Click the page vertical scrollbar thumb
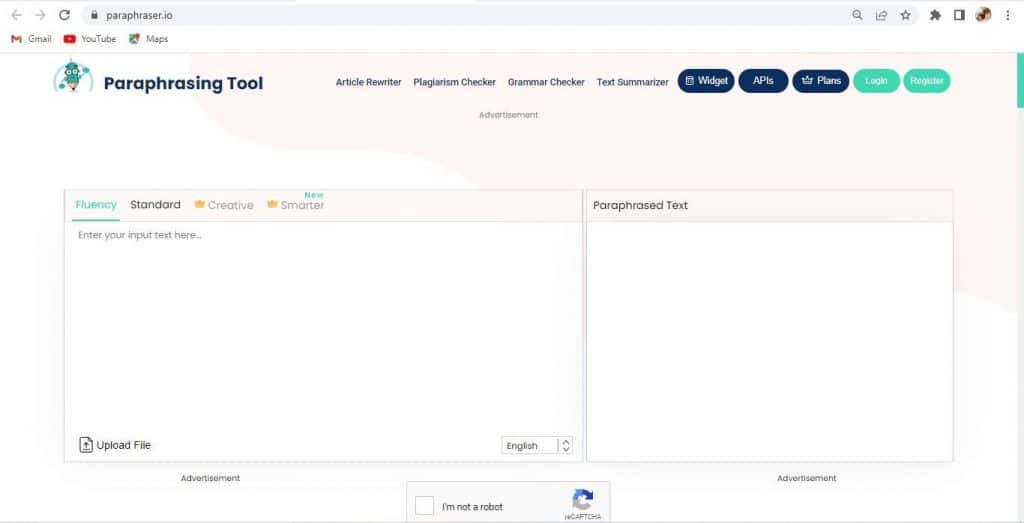The width and height of the screenshot is (1024, 523). (1020, 80)
